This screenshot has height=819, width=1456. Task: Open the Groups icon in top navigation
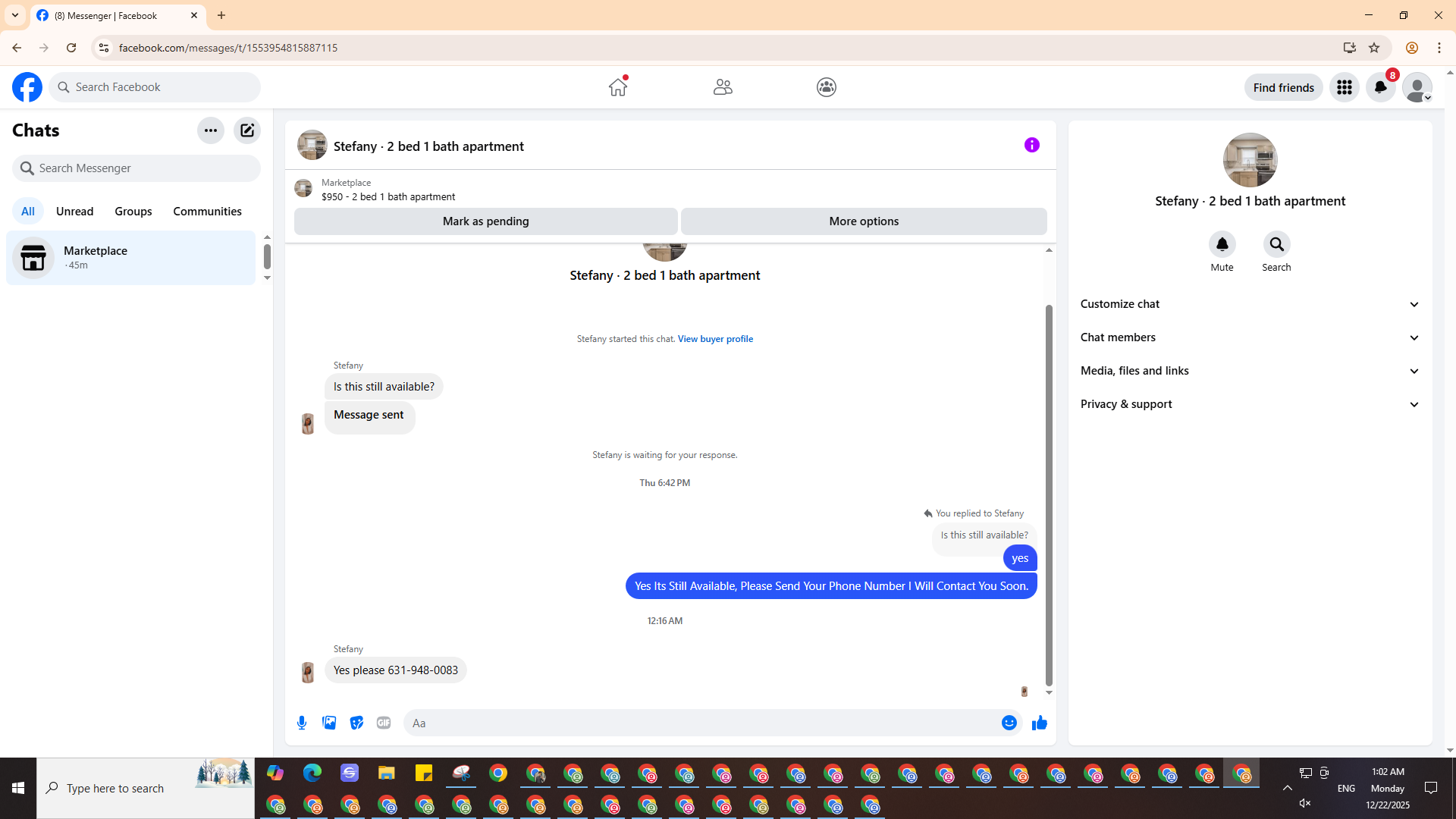pos(827,87)
